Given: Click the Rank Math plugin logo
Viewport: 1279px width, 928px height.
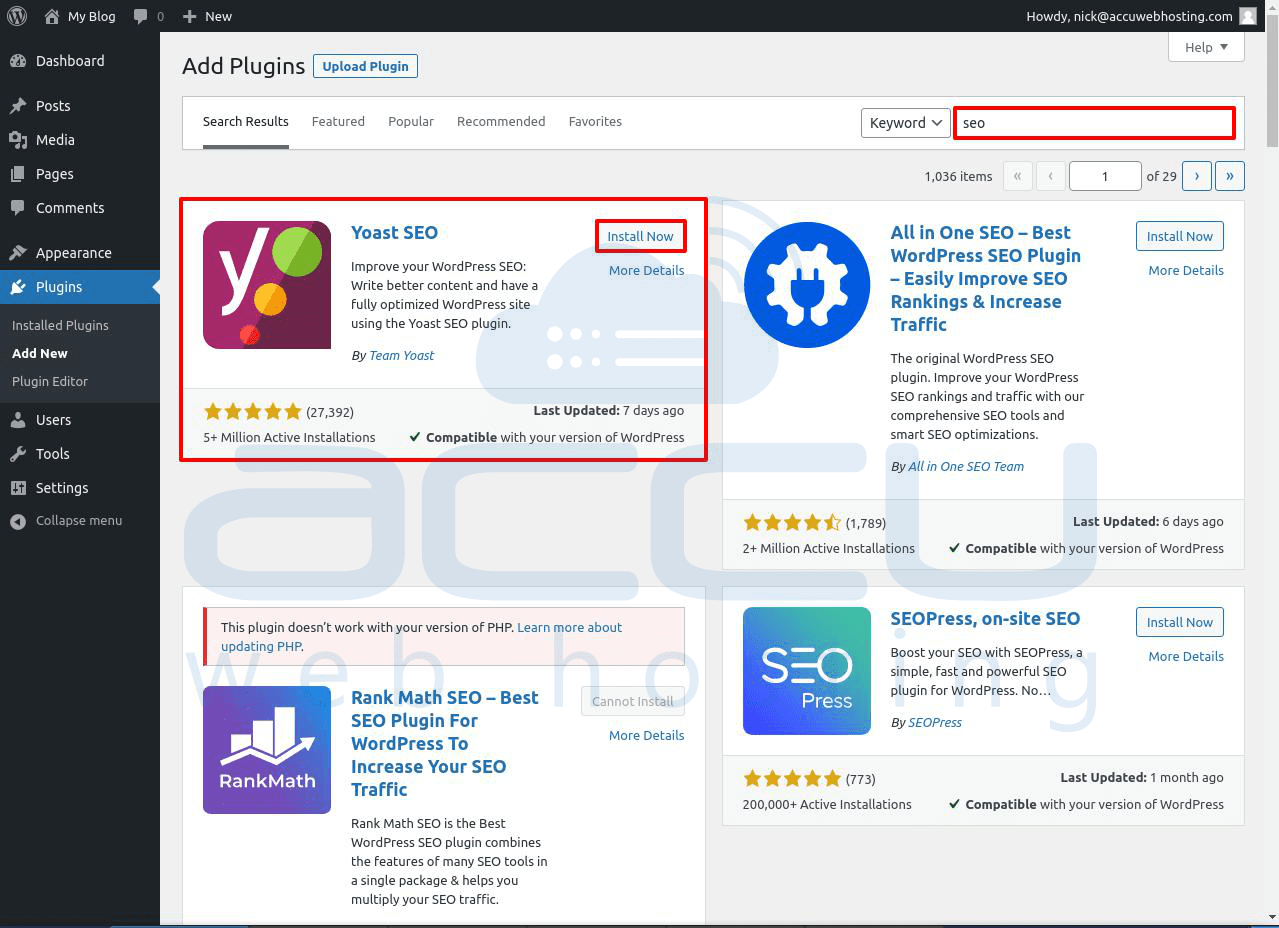Looking at the screenshot, I should tap(267, 750).
